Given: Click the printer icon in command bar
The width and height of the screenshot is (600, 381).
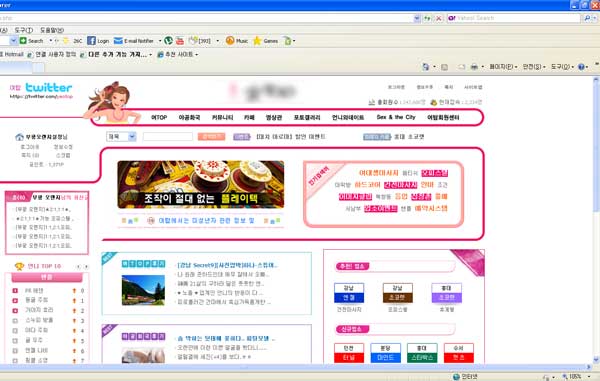Looking at the screenshot, I should 474,67.
